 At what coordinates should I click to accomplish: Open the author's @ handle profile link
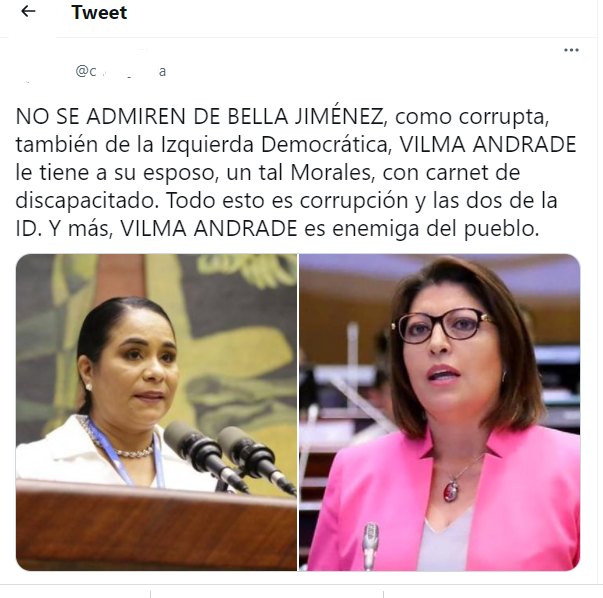pyautogui.click(x=121, y=71)
